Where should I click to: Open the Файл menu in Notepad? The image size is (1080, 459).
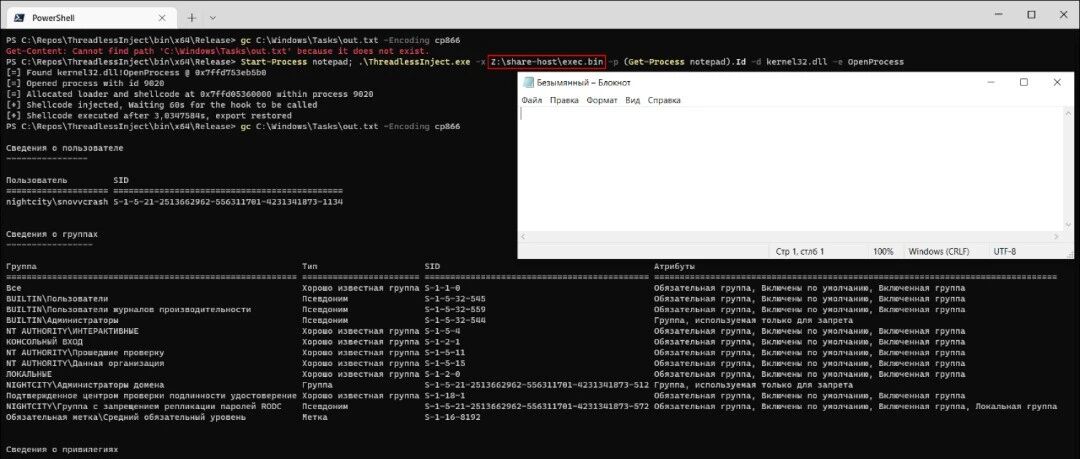[532, 100]
